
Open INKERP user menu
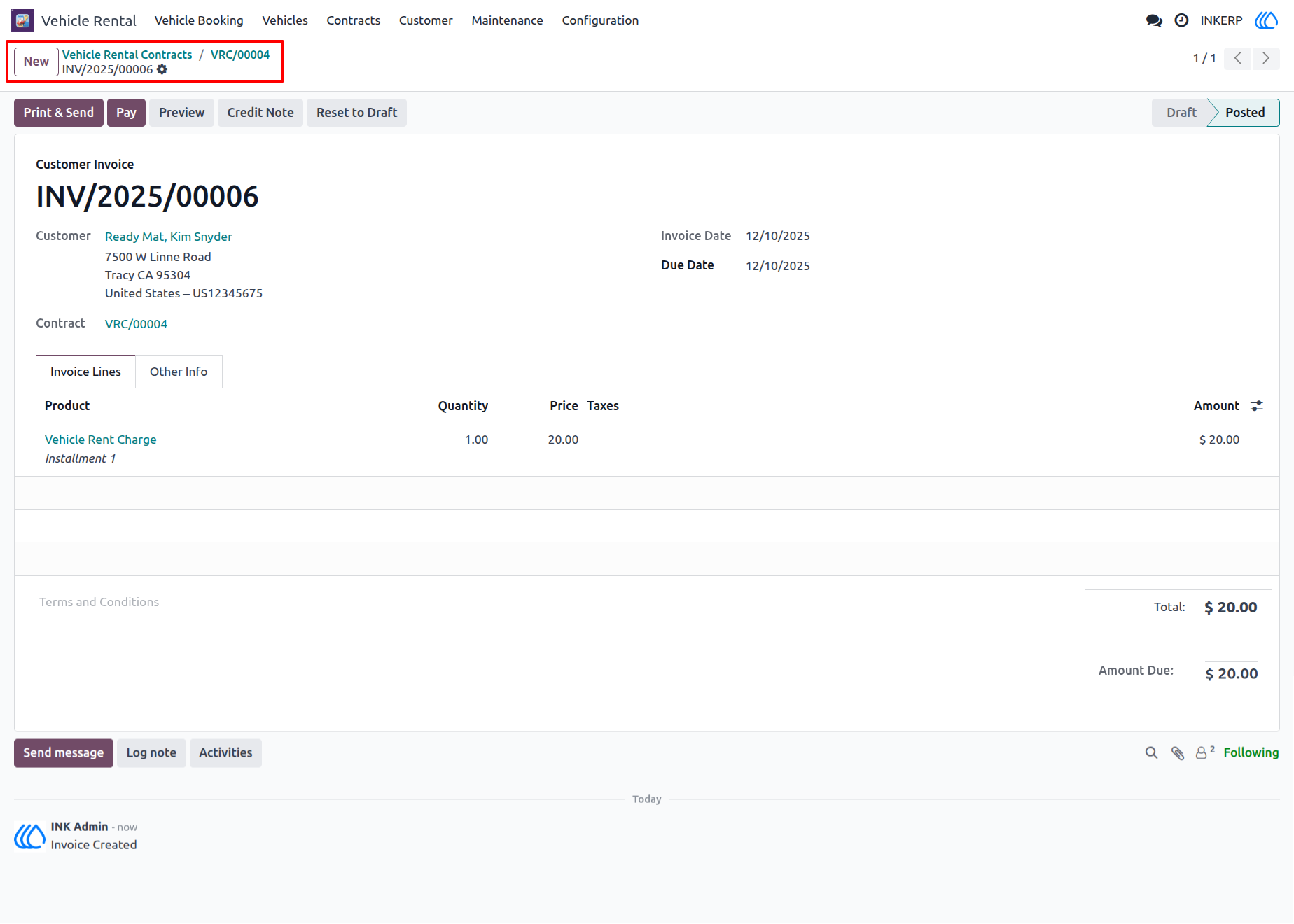tap(1221, 20)
